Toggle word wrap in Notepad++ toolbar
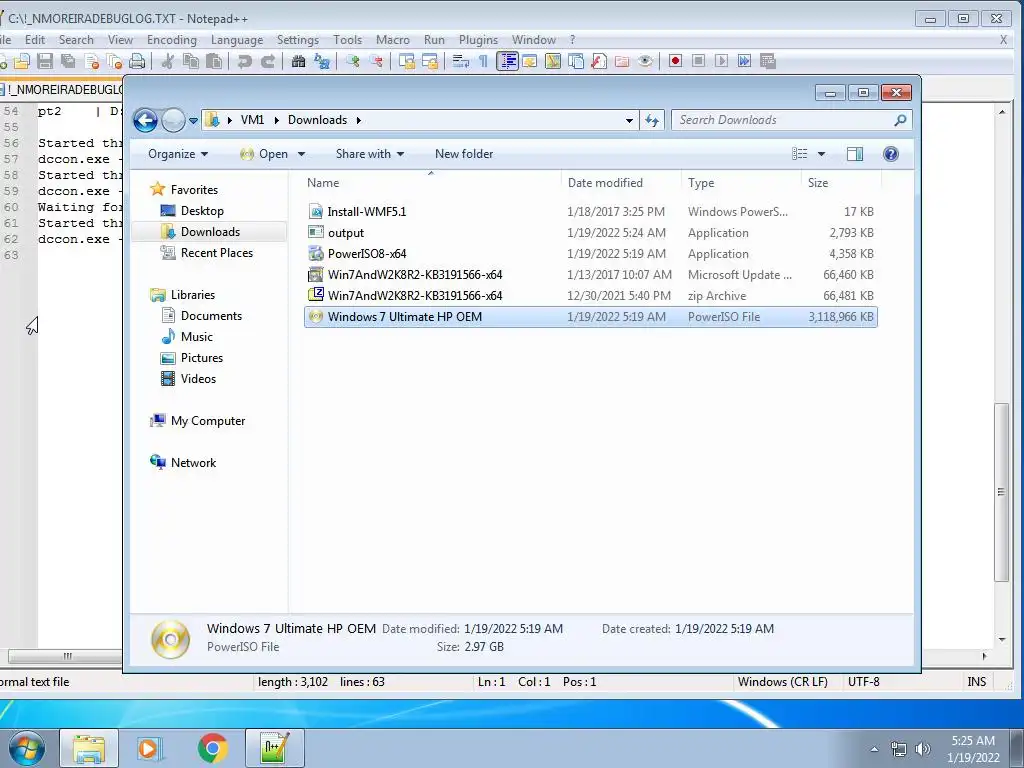 (461, 61)
